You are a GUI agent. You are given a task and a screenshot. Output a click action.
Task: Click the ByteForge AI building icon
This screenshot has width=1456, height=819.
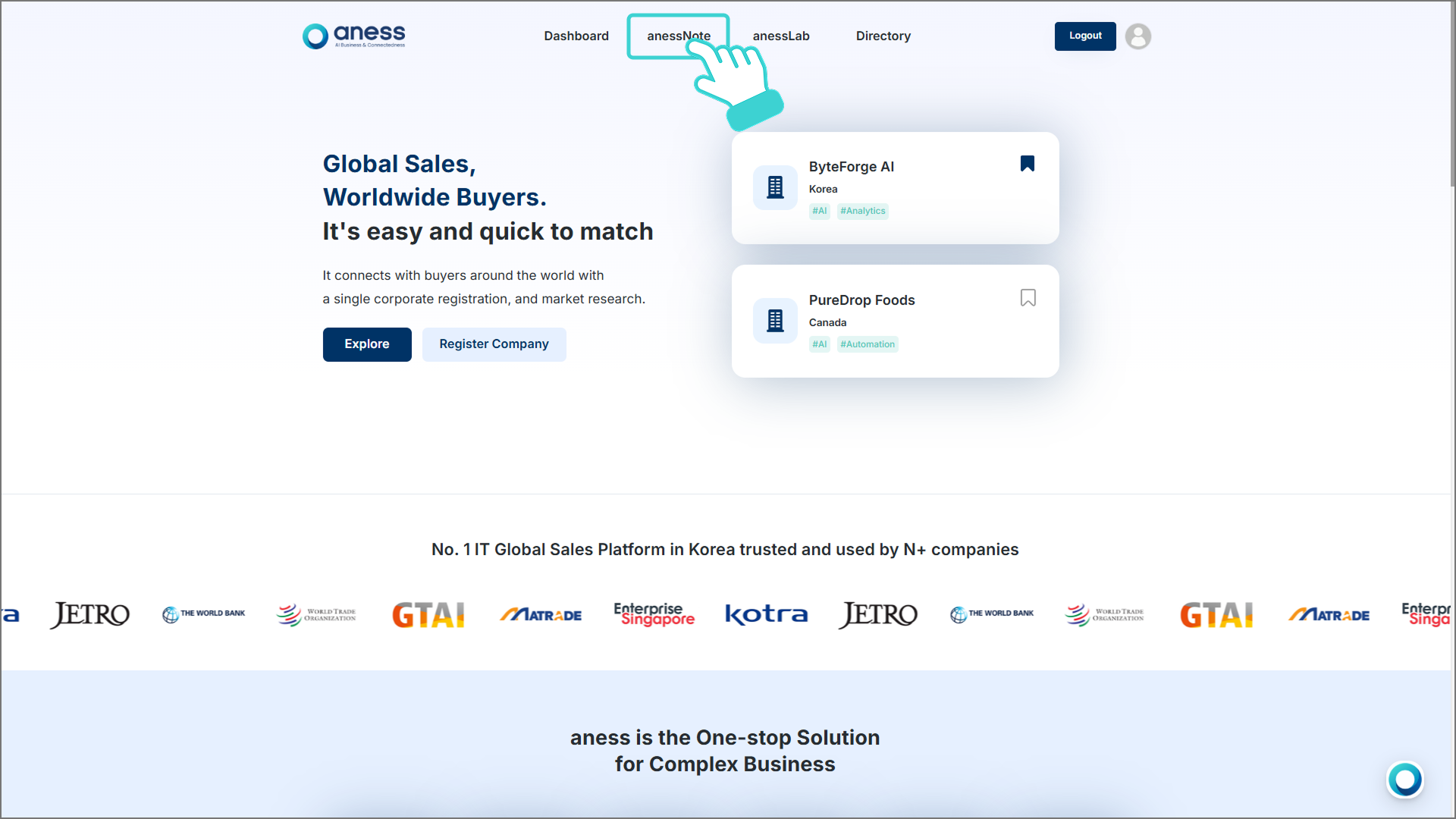point(774,187)
